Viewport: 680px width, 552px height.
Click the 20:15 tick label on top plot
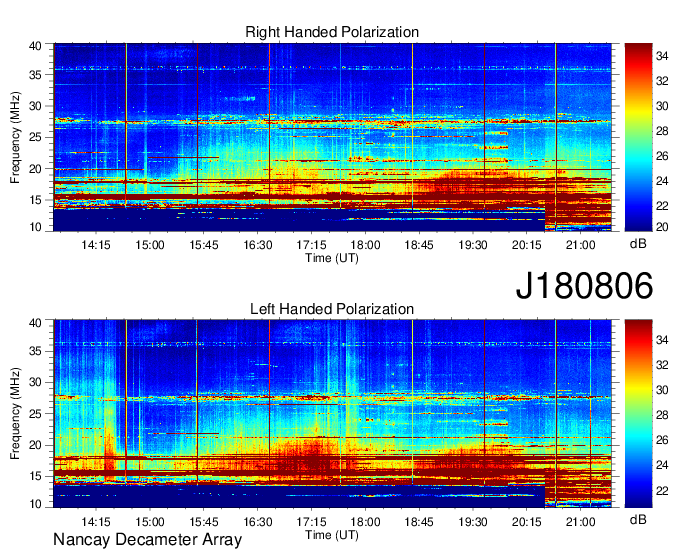[526, 245]
